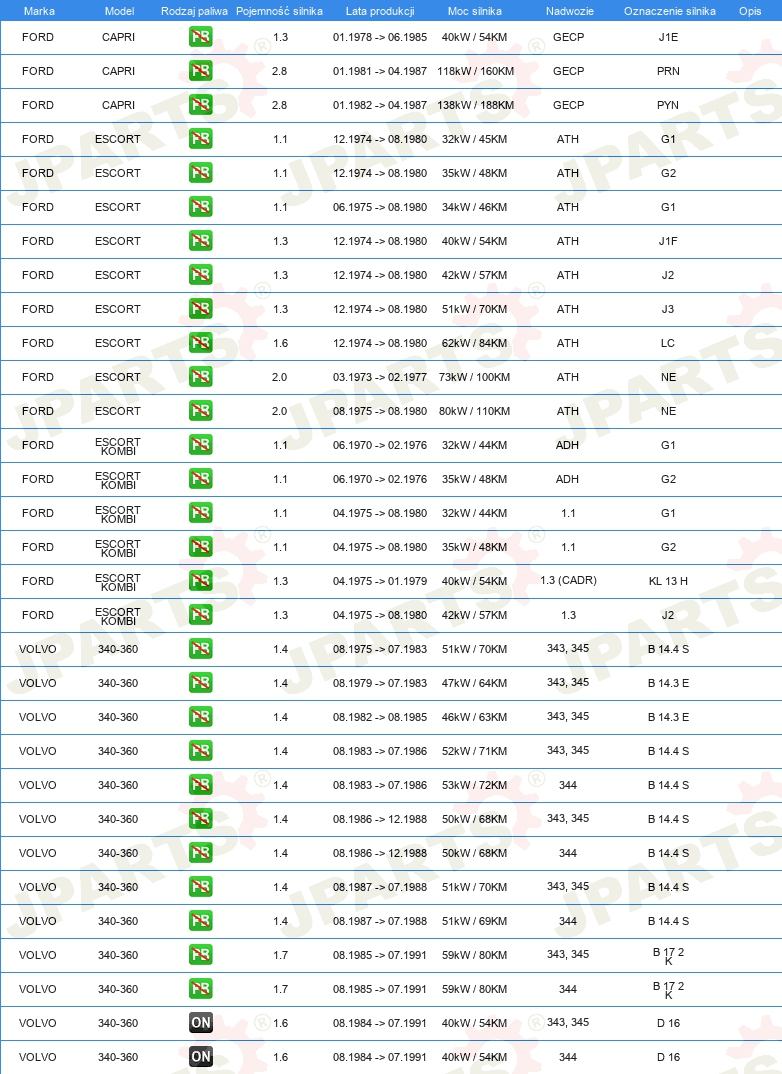Select petrol icon in Escort 34kW / 46KM row
This screenshot has width=782, height=1074.
pyautogui.click(x=201, y=207)
